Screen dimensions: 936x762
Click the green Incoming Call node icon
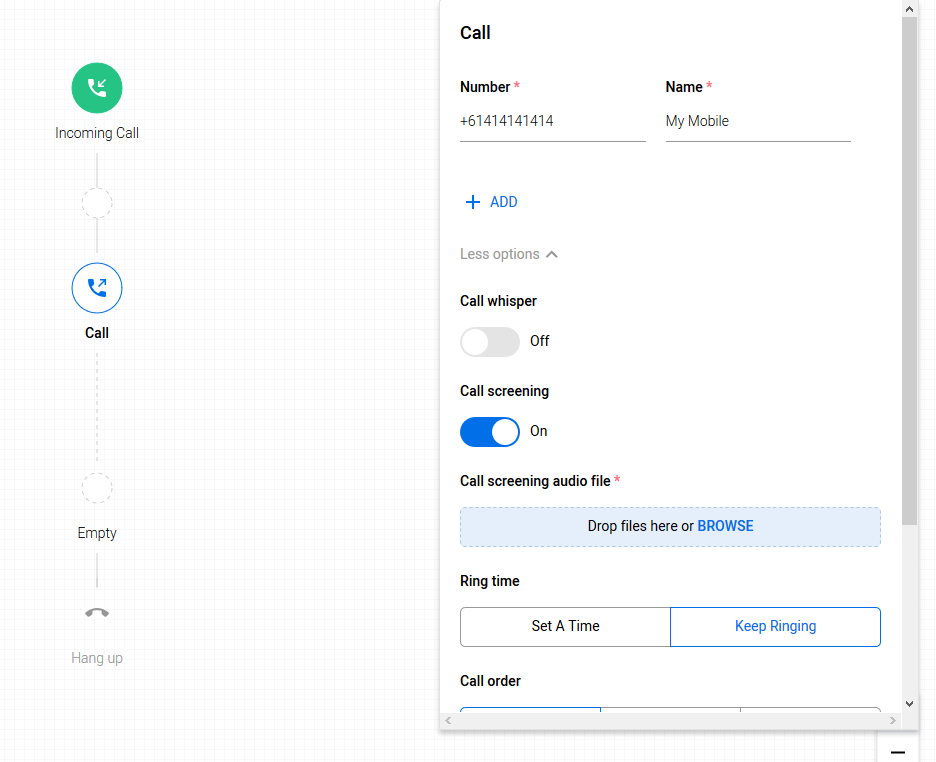click(x=97, y=88)
